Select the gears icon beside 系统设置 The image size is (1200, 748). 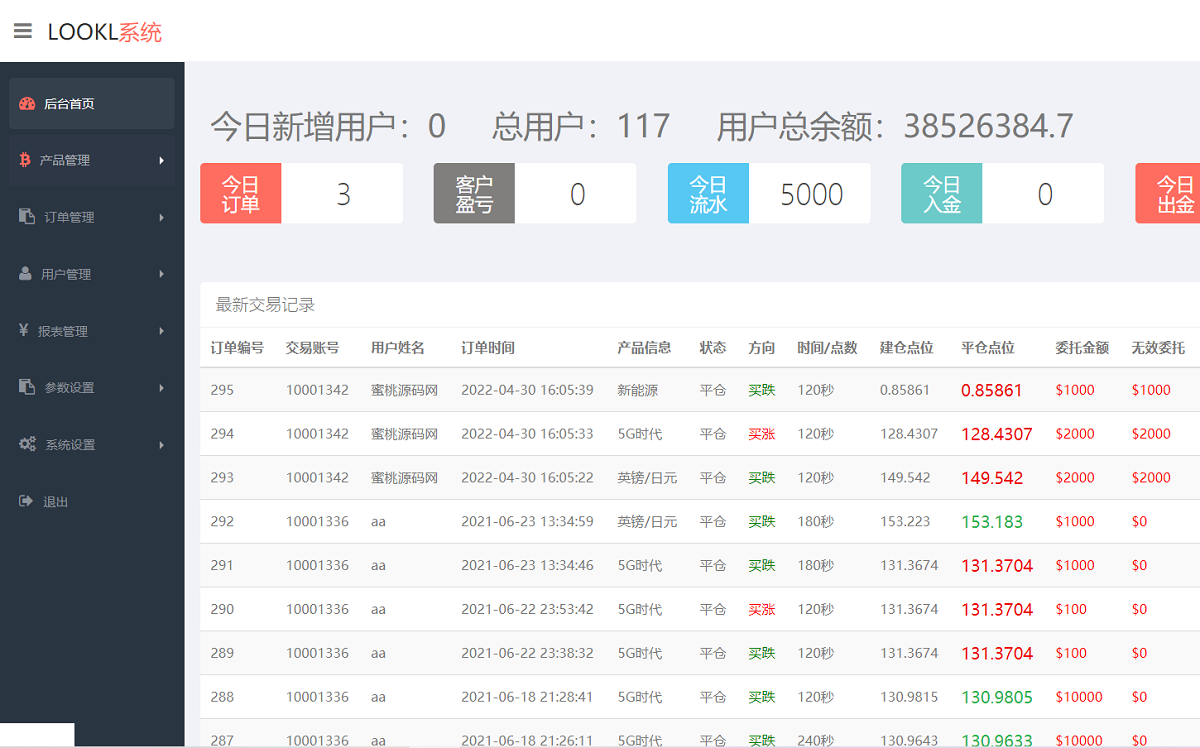pyautogui.click(x=28, y=444)
